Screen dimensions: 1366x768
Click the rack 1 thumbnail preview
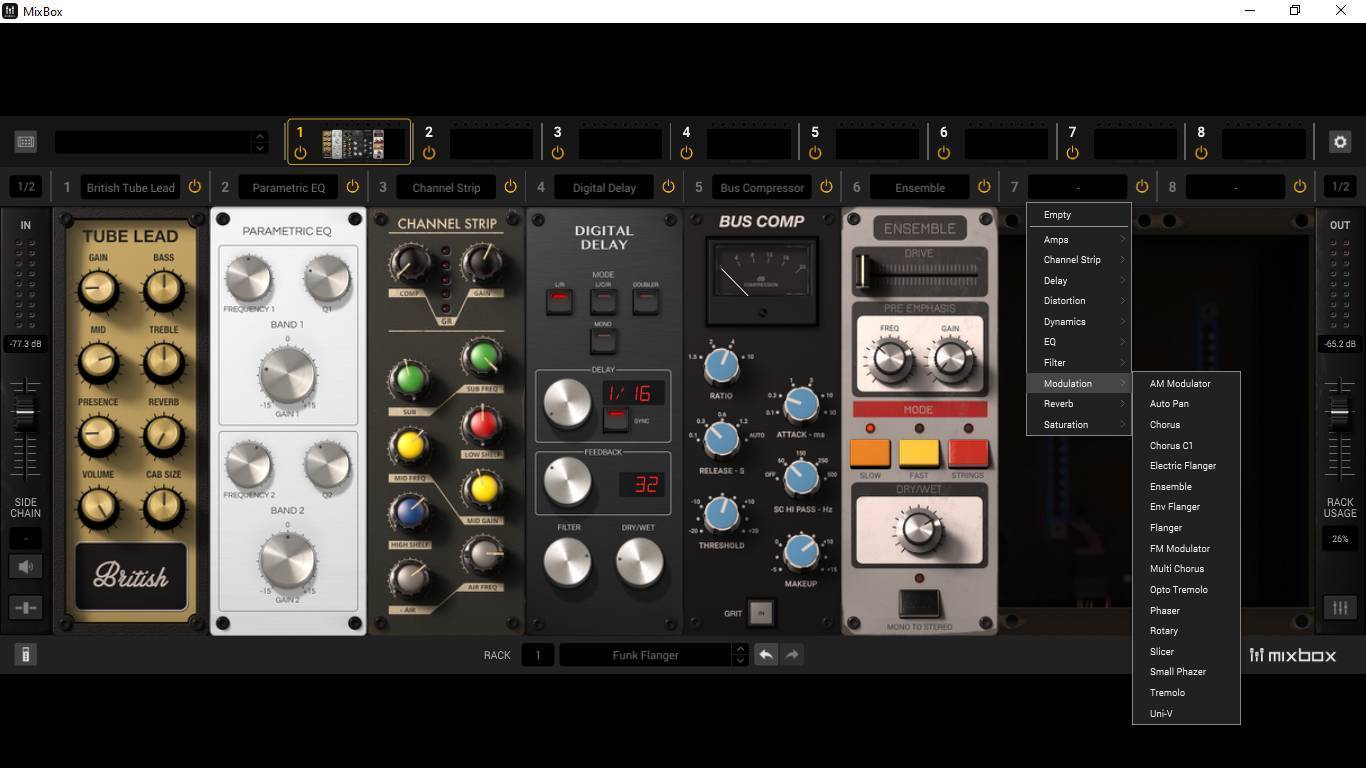point(353,143)
